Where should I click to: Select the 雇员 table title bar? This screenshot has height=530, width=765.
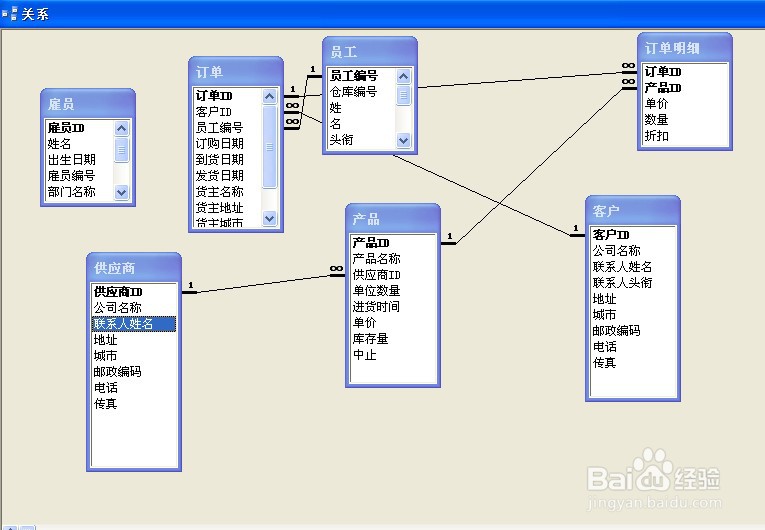click(x=88, y=103)
